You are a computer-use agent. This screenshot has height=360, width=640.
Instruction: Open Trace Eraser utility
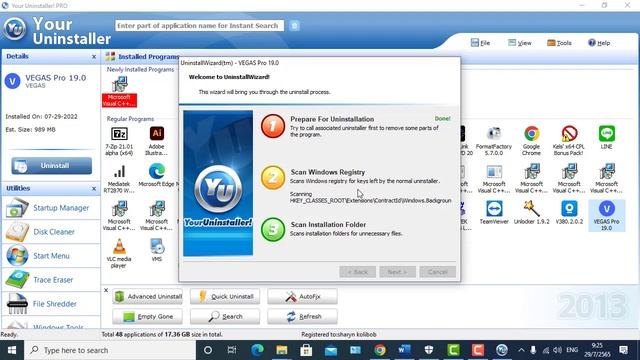click(x=51, y=280)
